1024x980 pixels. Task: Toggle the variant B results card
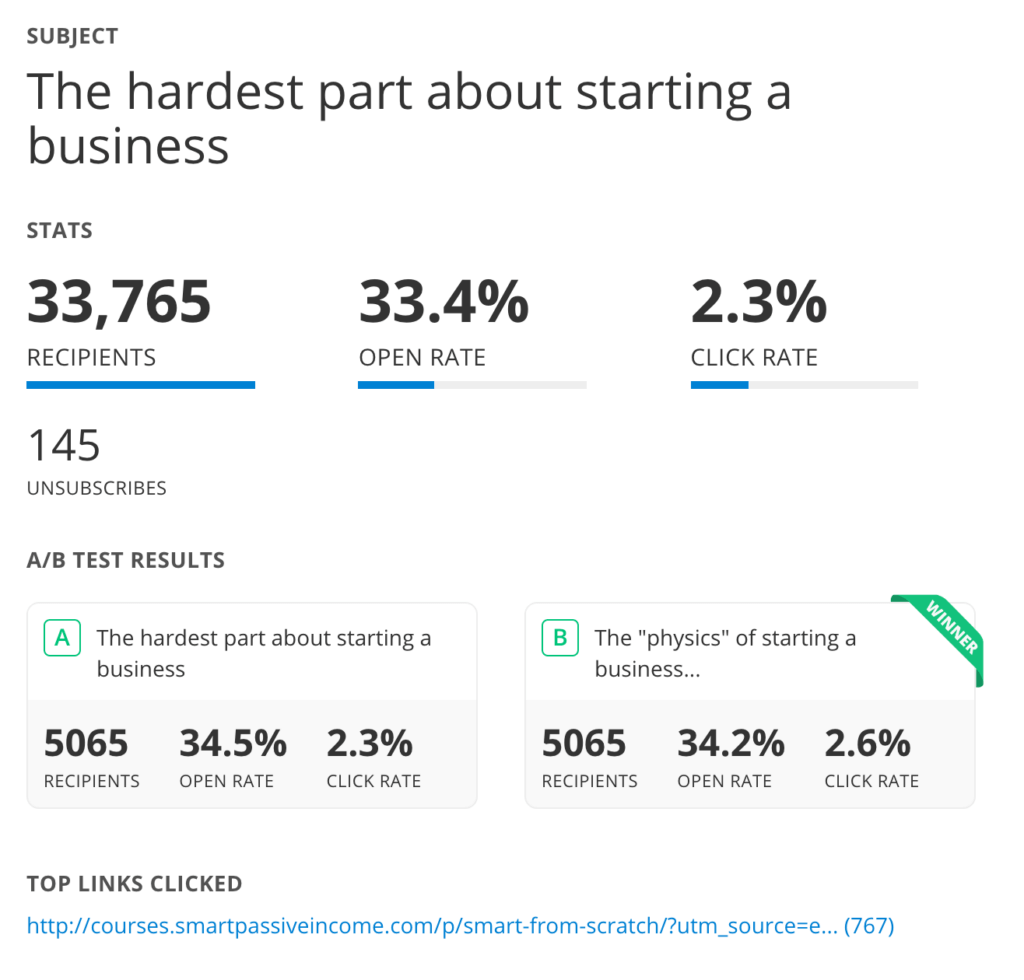coord(750,705)
